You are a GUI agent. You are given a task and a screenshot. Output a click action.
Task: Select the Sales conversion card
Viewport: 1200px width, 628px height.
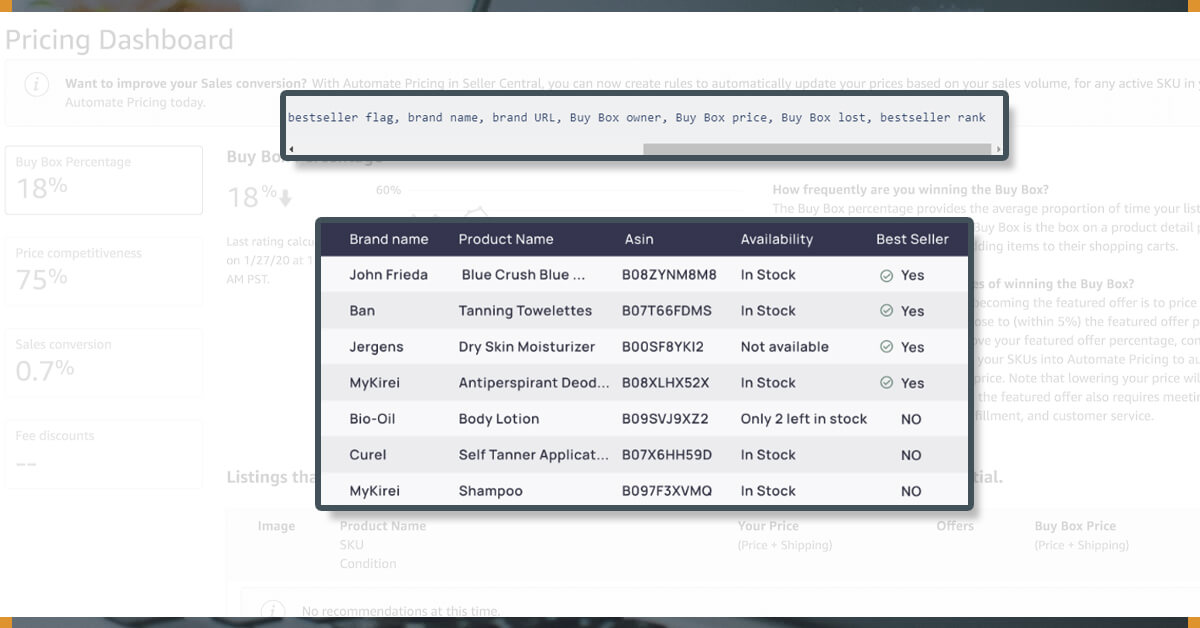[x=103, y=362]
